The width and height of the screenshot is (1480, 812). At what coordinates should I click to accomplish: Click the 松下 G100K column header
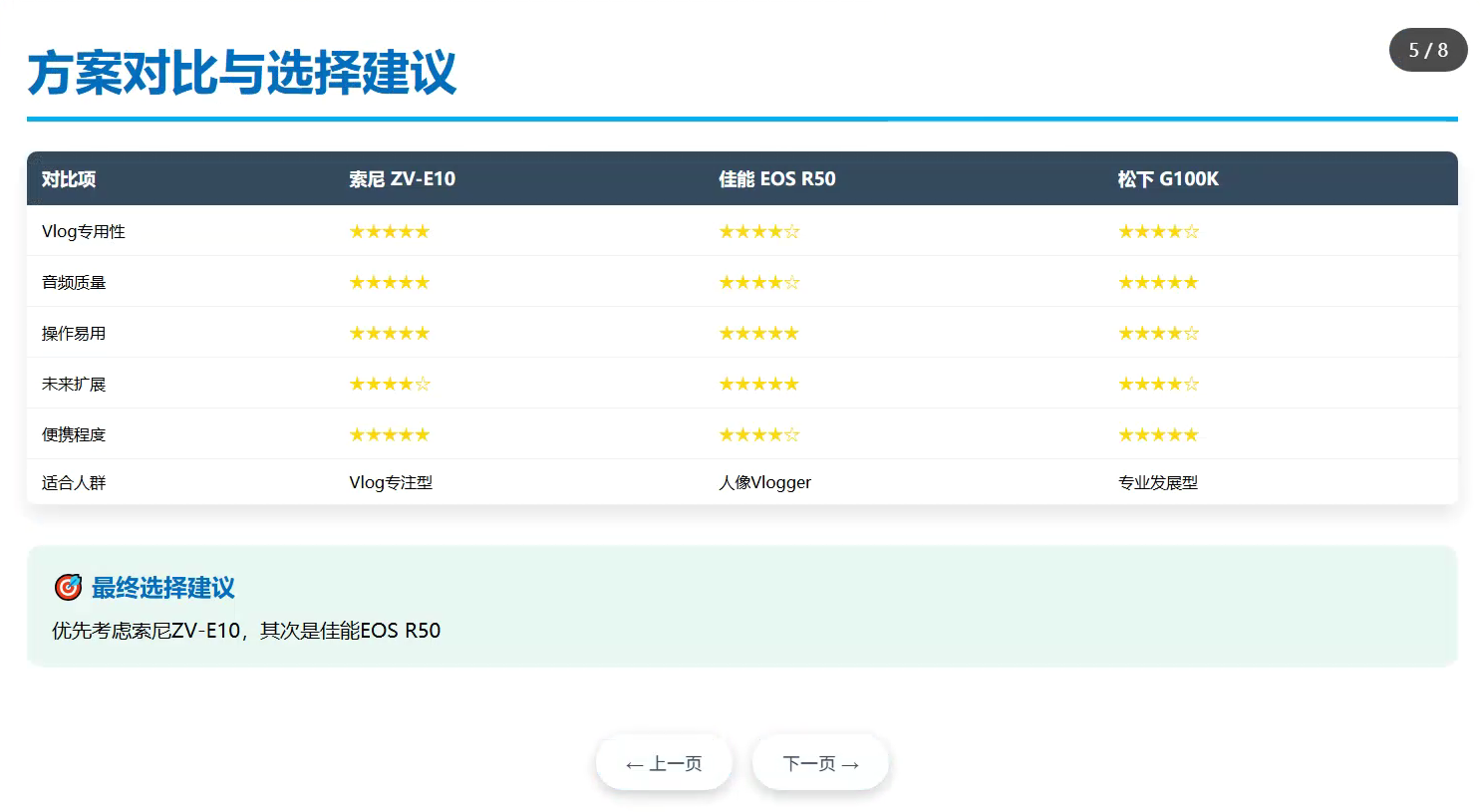(x=1168, y=179)
